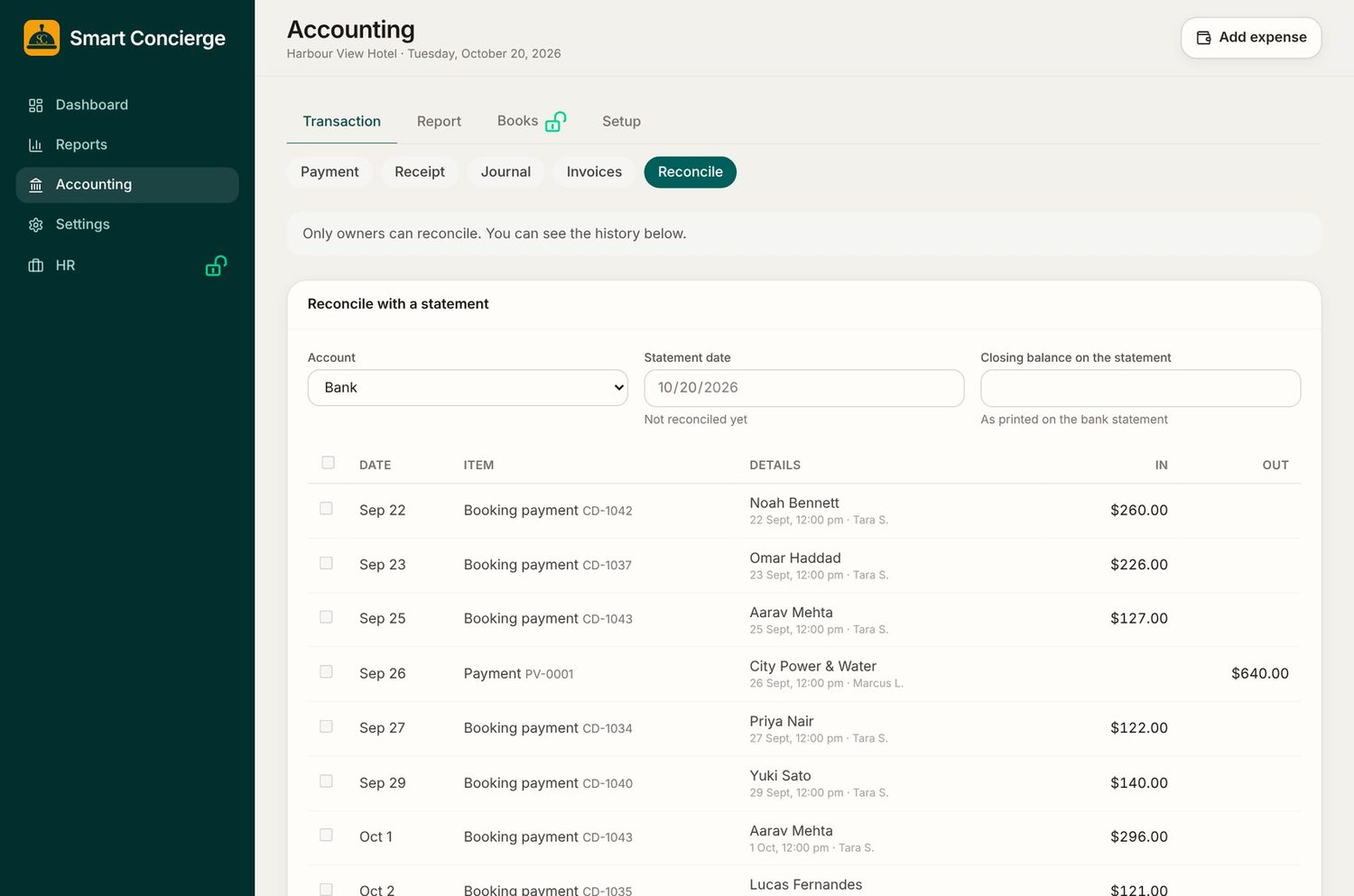Navigate to Reports in the sidebar
This screenshot has height=896, width=1354.
click(x=127, y=145)
